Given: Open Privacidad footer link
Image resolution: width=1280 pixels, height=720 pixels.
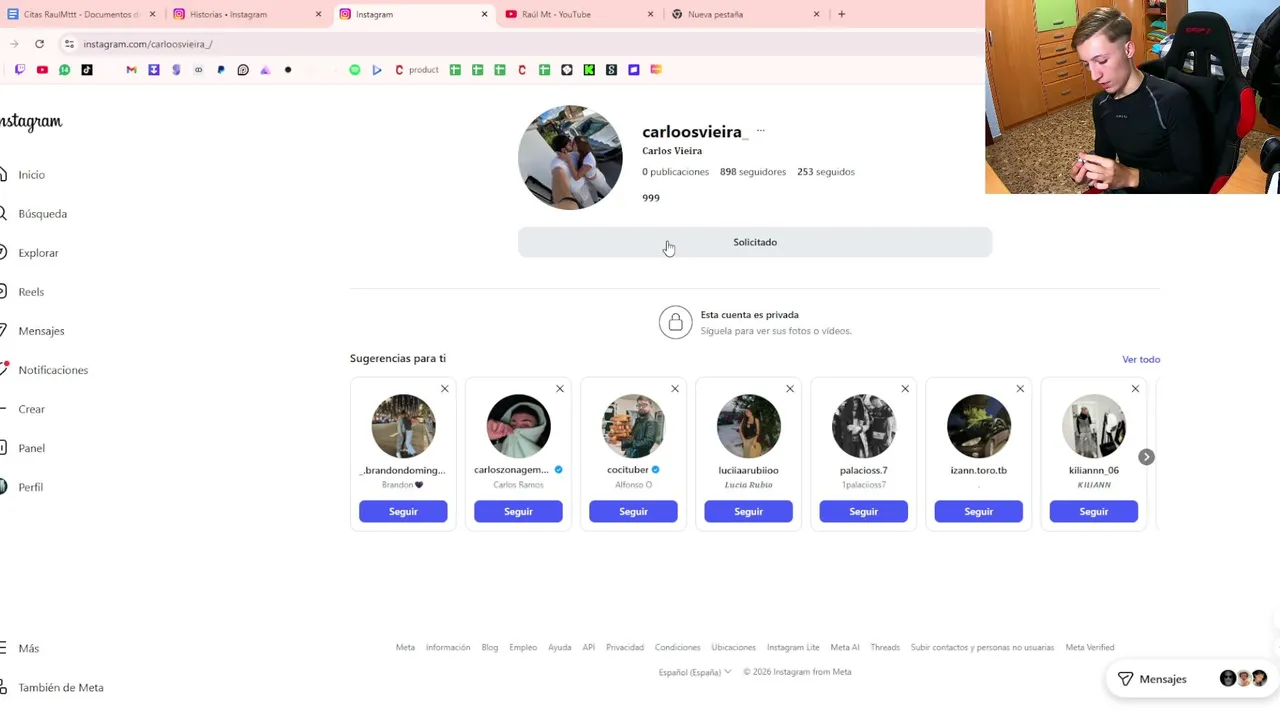Looking at the screenshot, I should pos(625,647).
